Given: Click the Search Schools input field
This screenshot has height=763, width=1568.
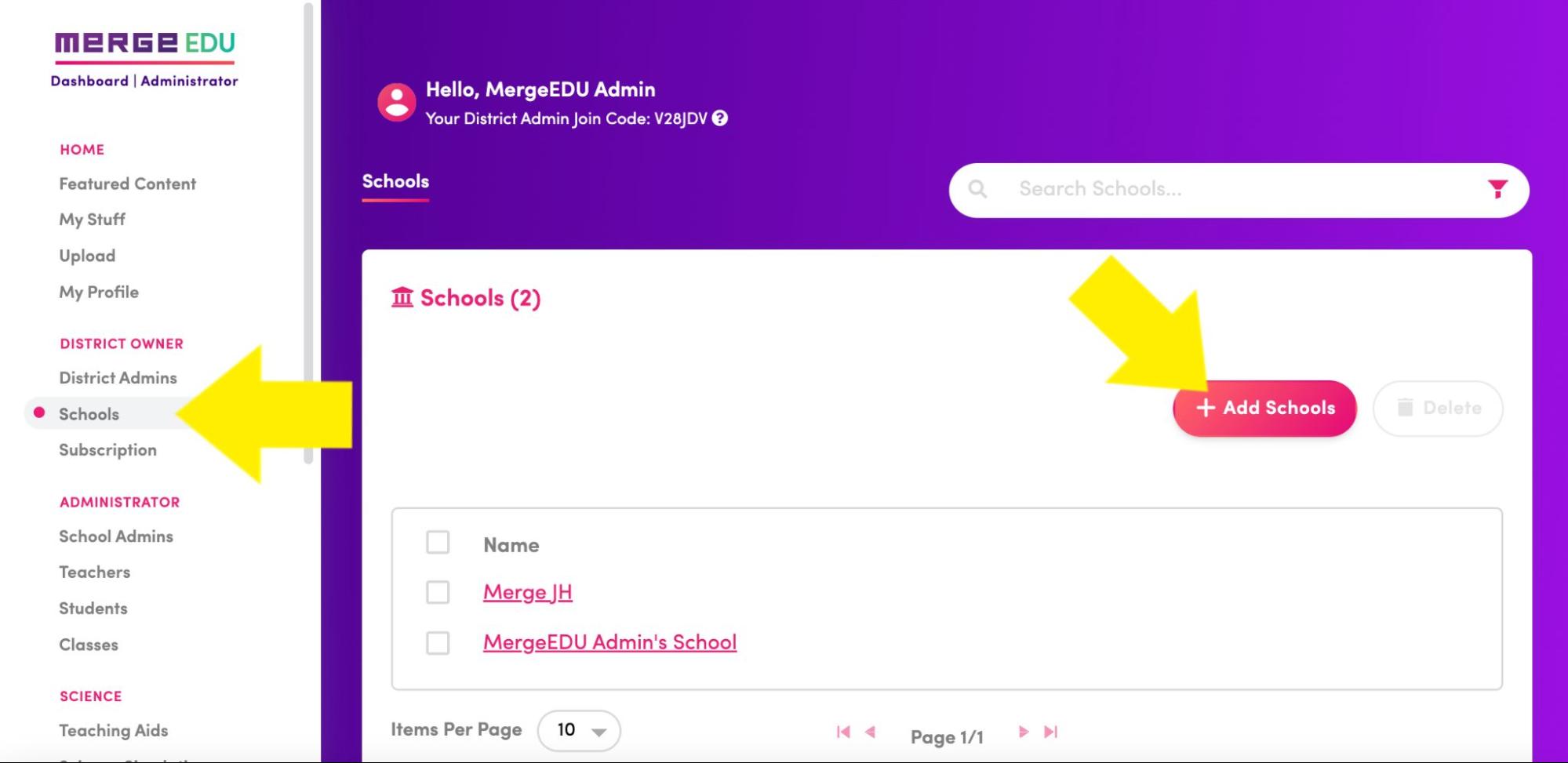Looking at the screenshot, I should click(1239, 190).
